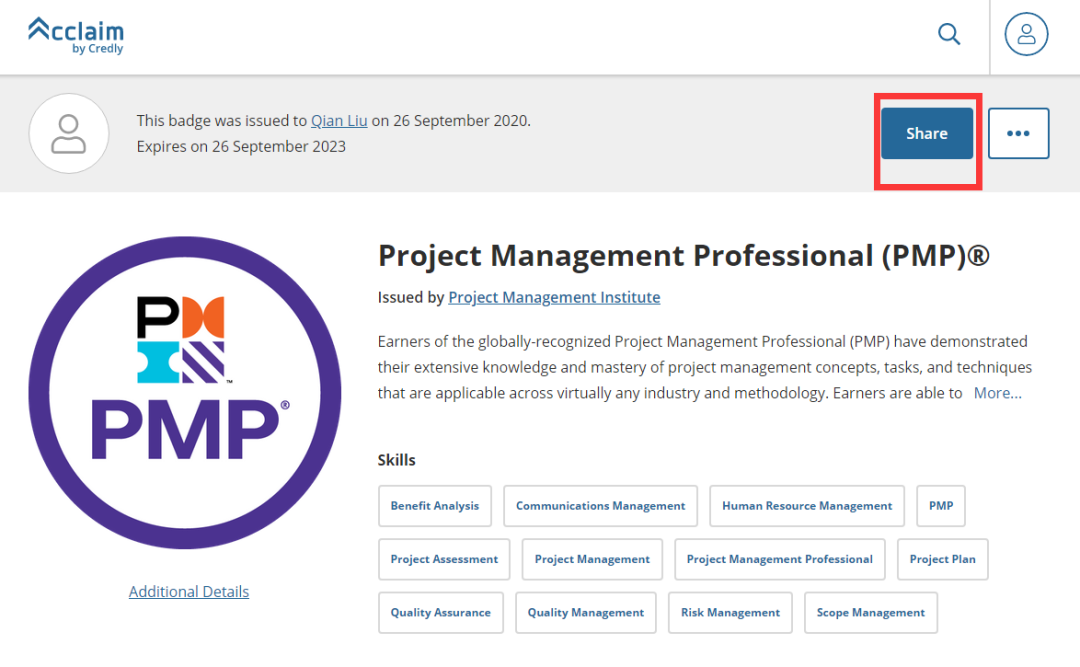Open the Project Management Professional skill tag
Viewport: 1080px width, 667px height.
tap(780, 559)
